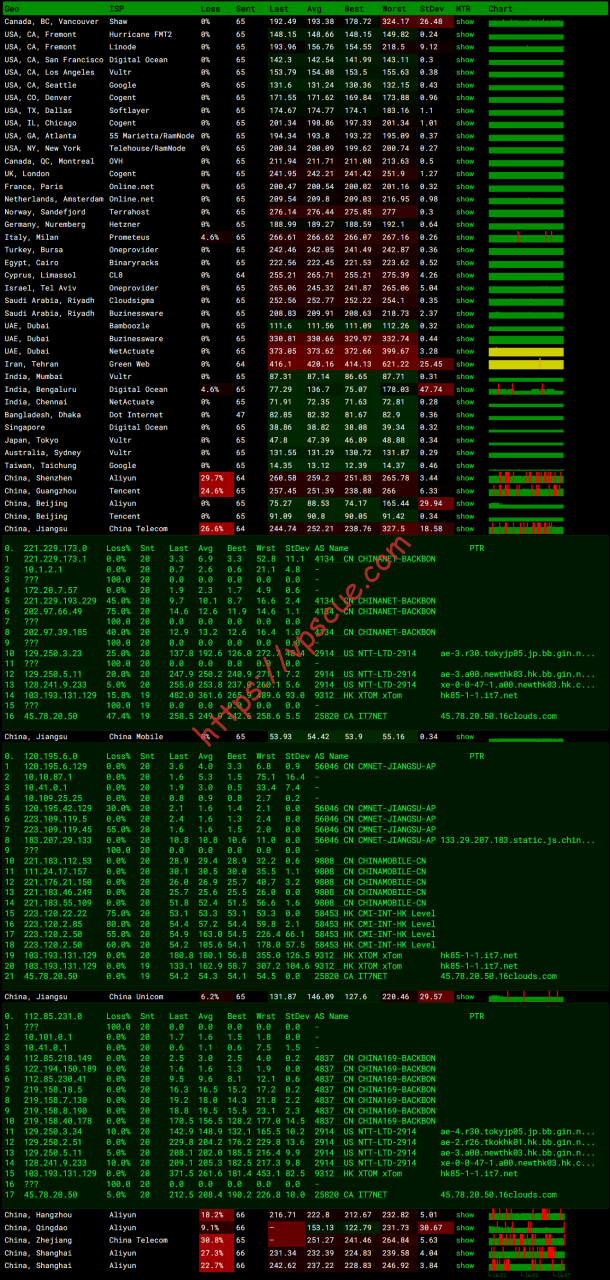
Task: Open show link for Fremont Linode row
Action: pos(465,46)
